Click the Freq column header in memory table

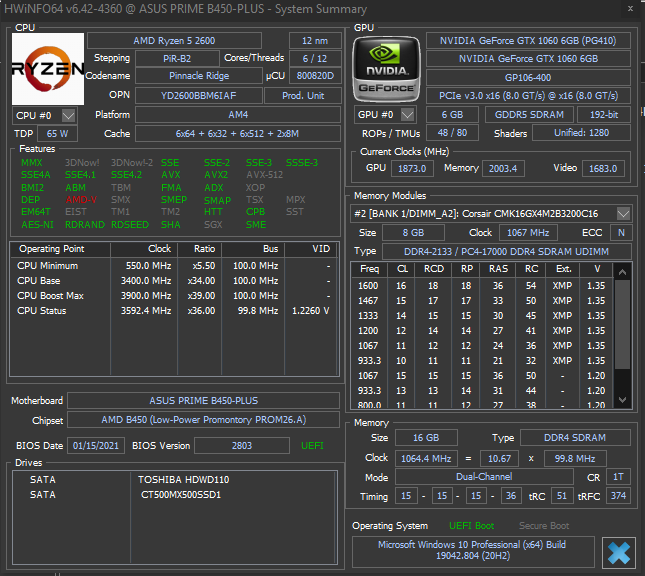point(369,269)
